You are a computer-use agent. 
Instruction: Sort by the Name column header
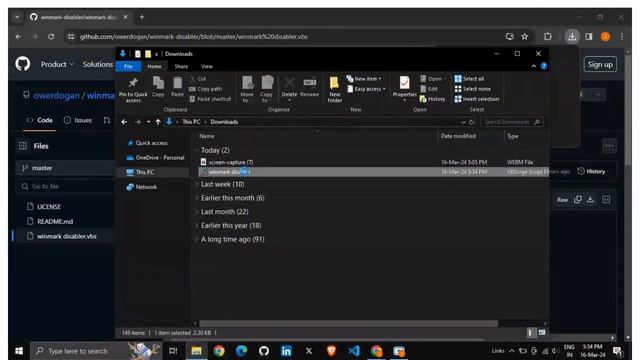point(207,136)
